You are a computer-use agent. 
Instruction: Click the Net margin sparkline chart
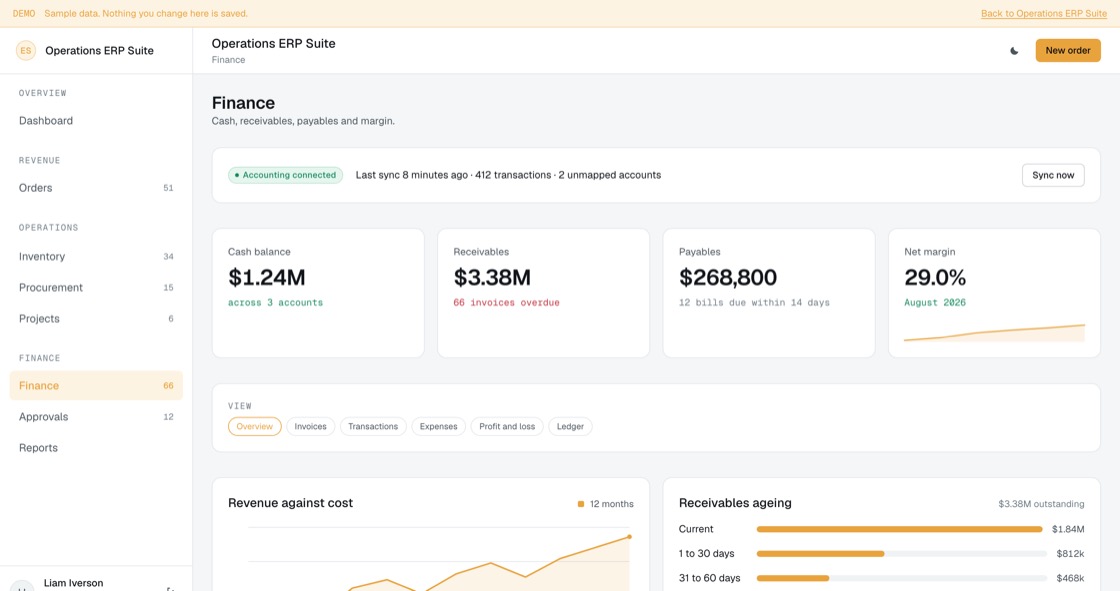994,333
